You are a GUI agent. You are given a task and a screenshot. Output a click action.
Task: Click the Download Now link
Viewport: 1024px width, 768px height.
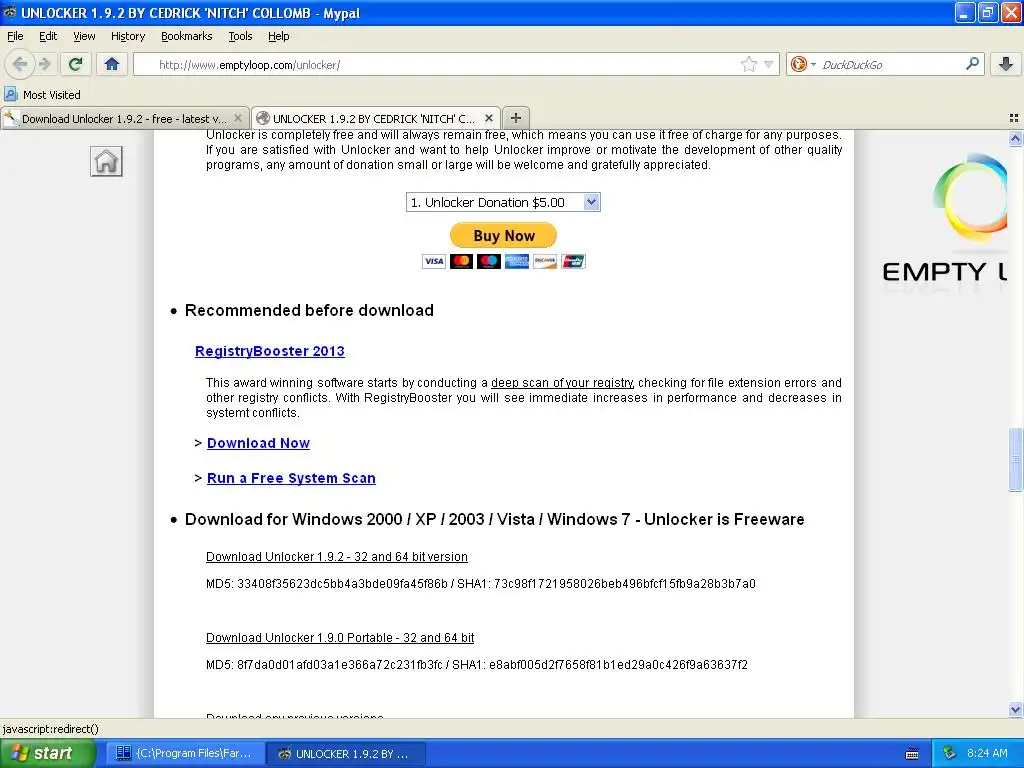tap(258, 443)
